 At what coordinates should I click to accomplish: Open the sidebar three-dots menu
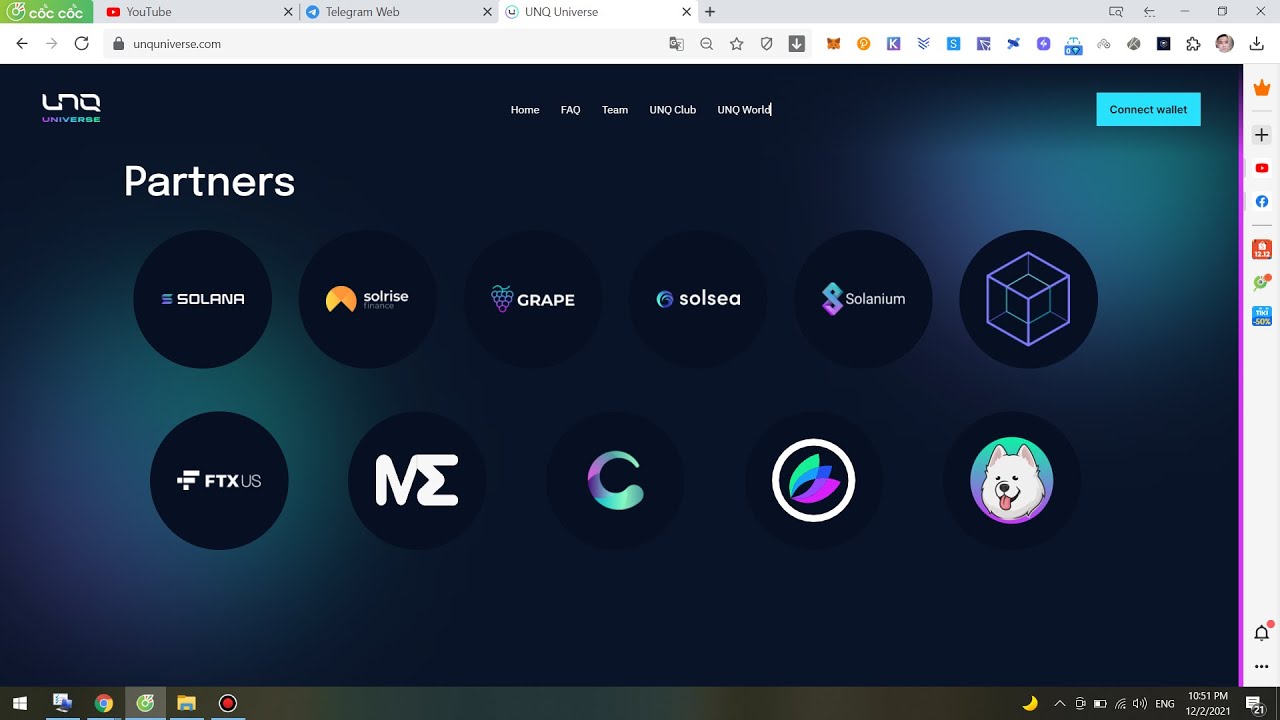click(1262, 666)
